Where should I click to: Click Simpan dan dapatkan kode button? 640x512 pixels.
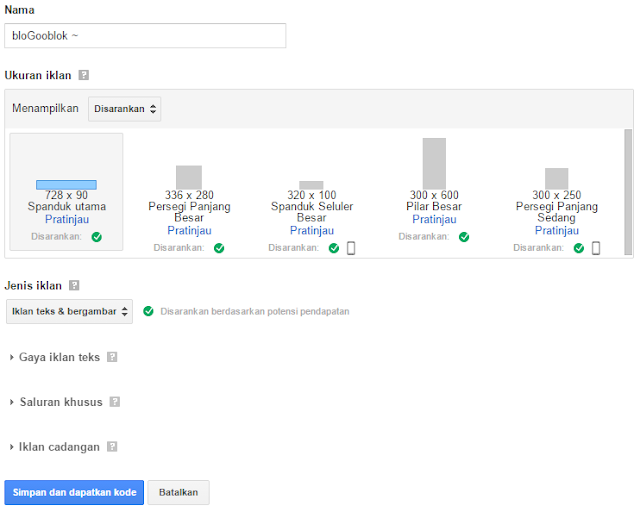pos(74,492)
